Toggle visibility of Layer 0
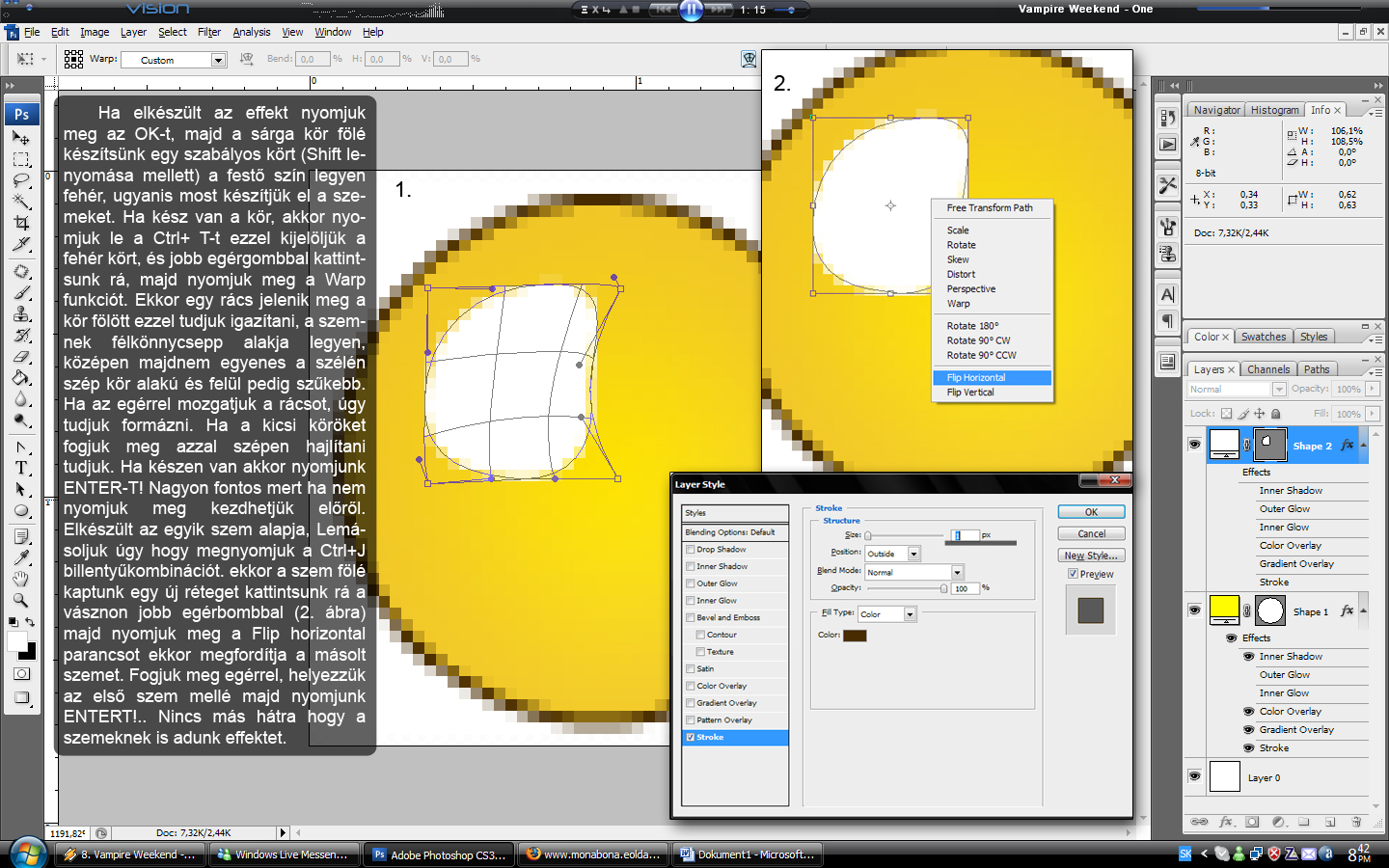Image resolution: width=1389 pixels, height=868 pixels. (1194, 776)
